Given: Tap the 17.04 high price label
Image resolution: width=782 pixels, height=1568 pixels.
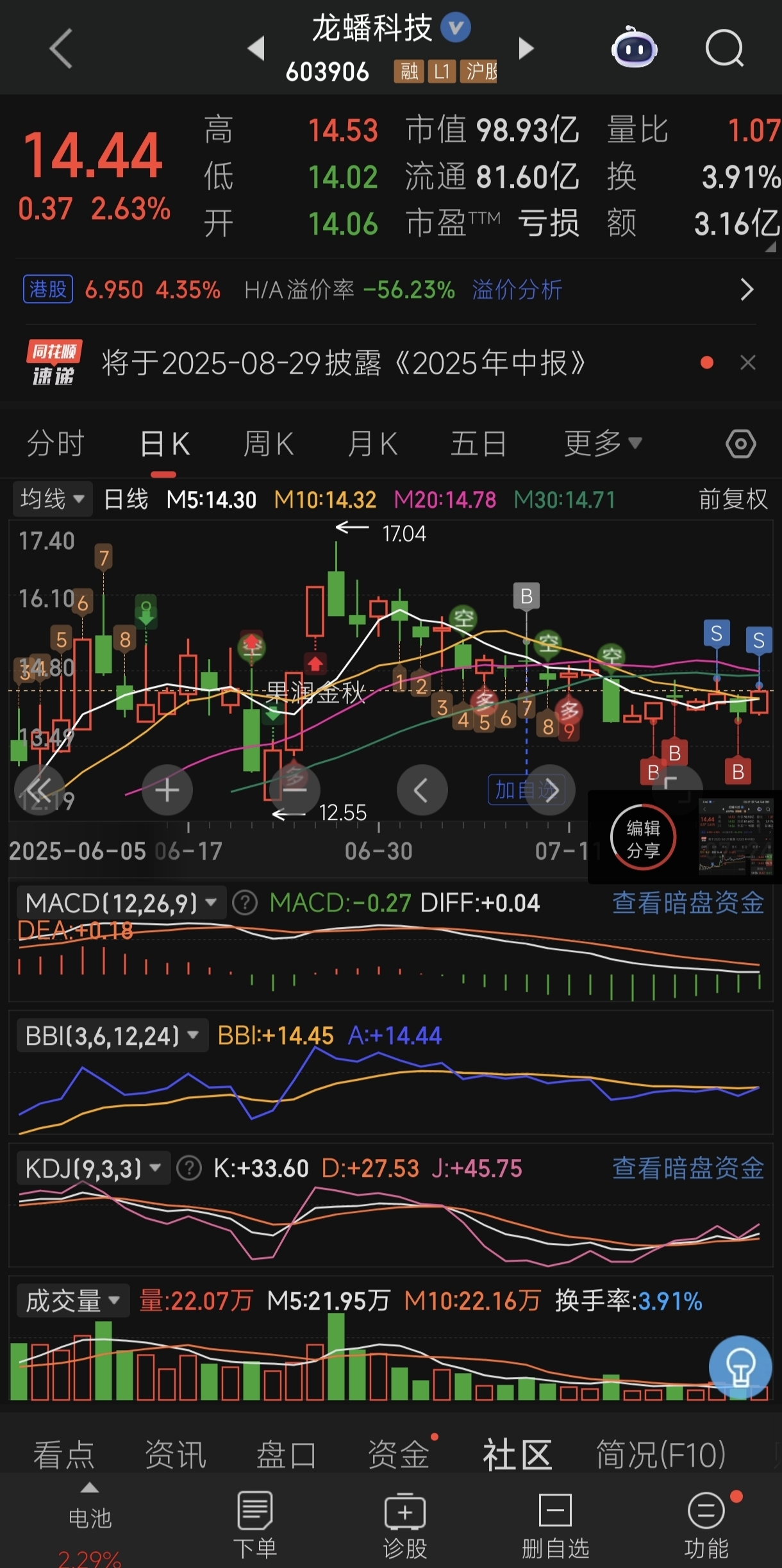Looking at the screenshot, I should coord(404,533).
